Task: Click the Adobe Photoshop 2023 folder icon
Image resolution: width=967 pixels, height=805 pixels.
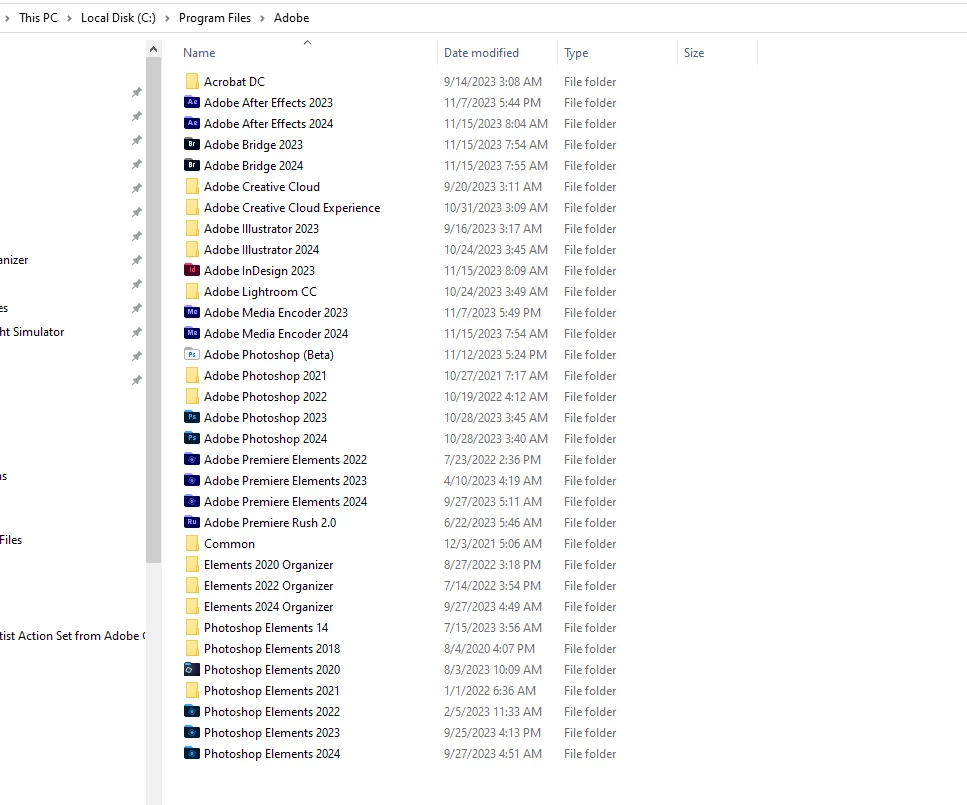Action: 192,417
